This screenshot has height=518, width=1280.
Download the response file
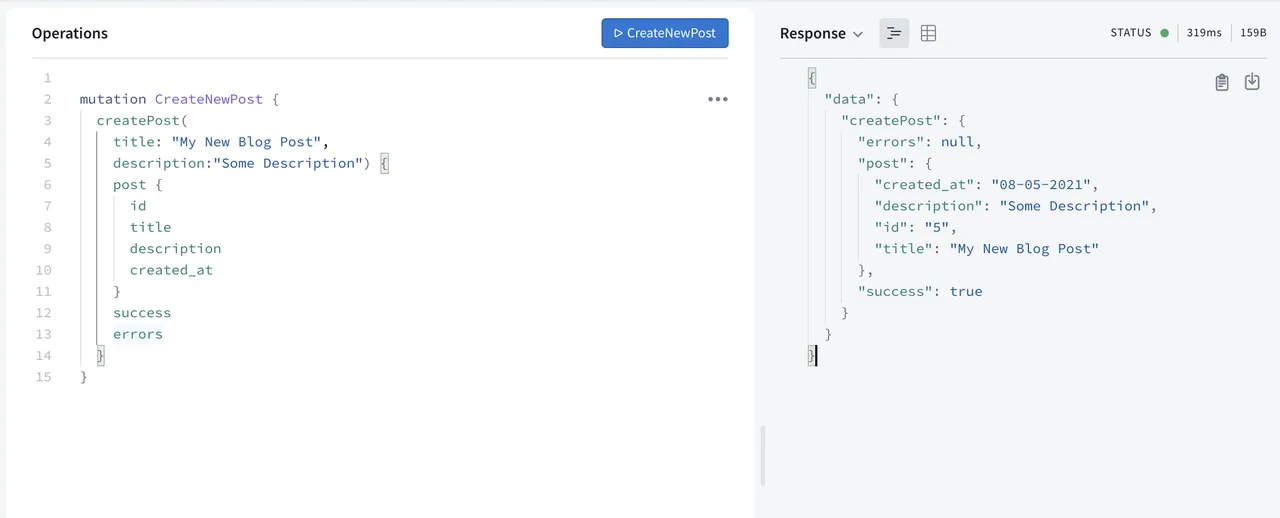click(1252, 82)
